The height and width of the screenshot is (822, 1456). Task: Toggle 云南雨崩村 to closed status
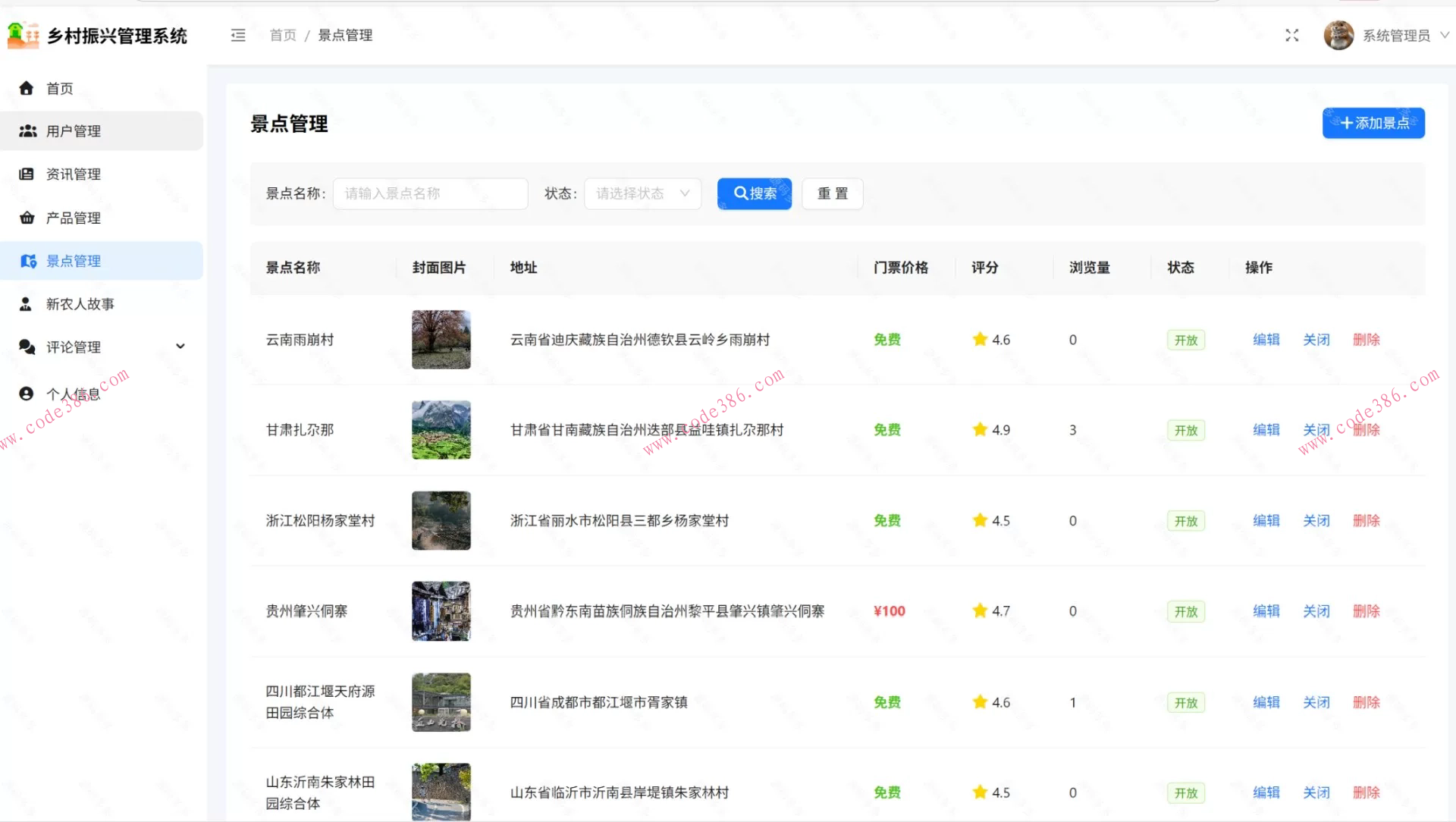point(1316,340)
